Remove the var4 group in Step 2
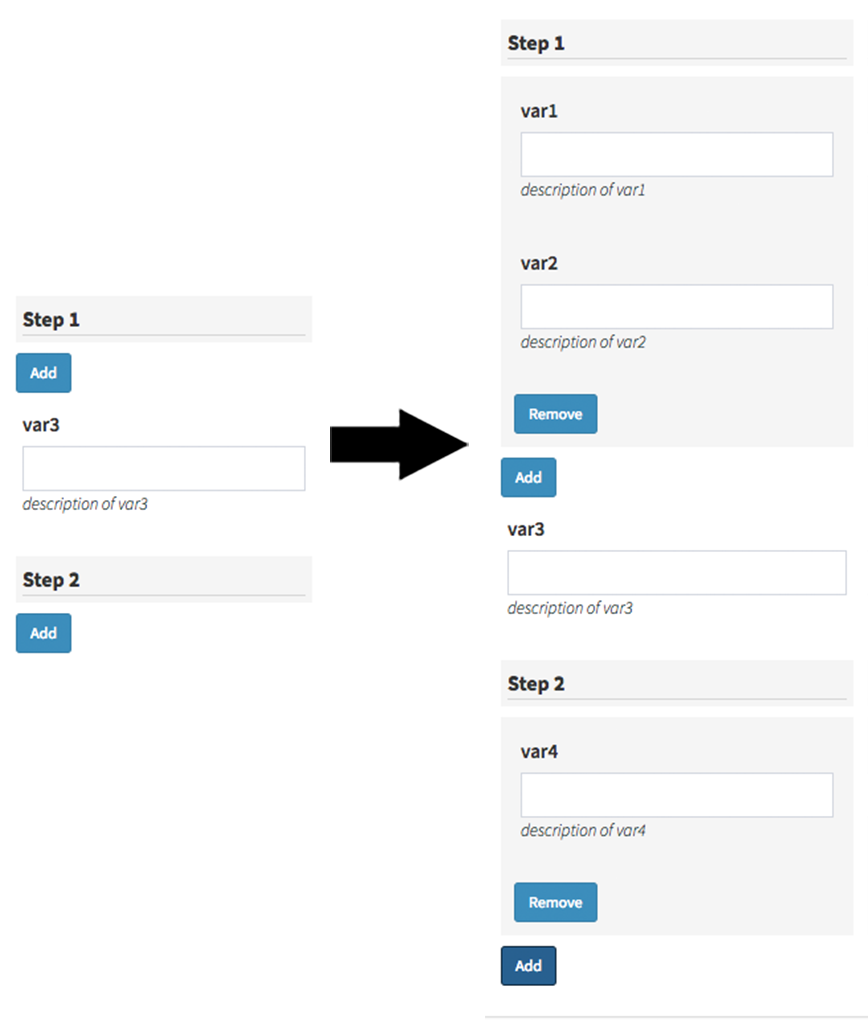 tap(556, 902)
